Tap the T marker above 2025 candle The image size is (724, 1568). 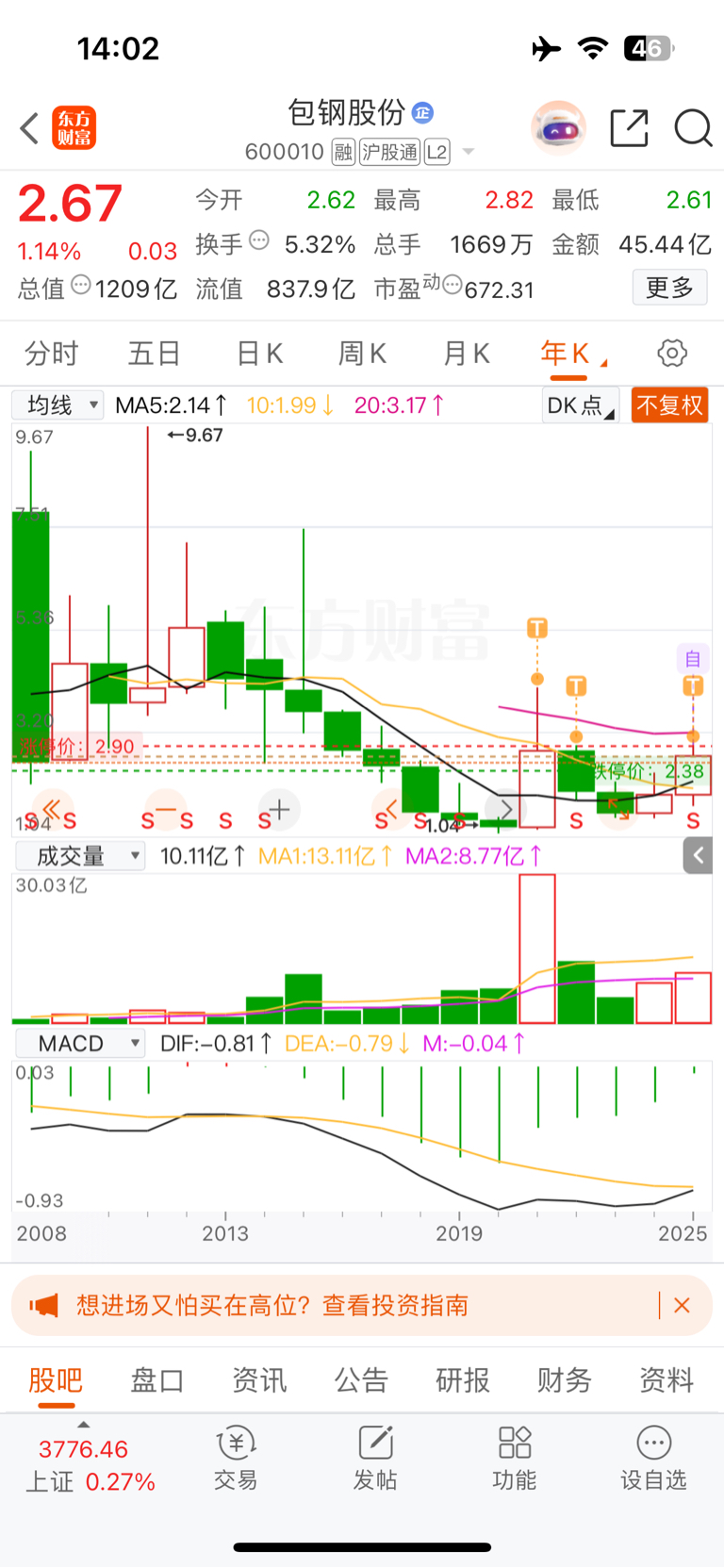693,685
